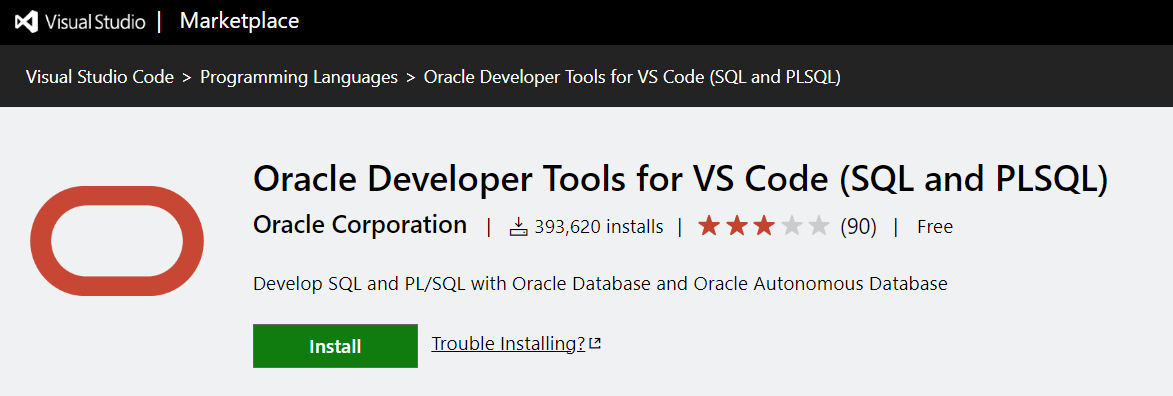Click the first rating star
The width and height of the screenshot is (1173, 396).
point(709,226)
